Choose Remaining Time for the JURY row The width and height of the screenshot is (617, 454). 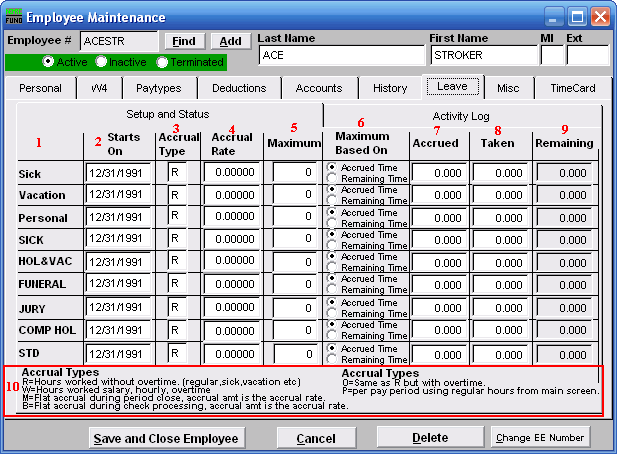(332, 313)
